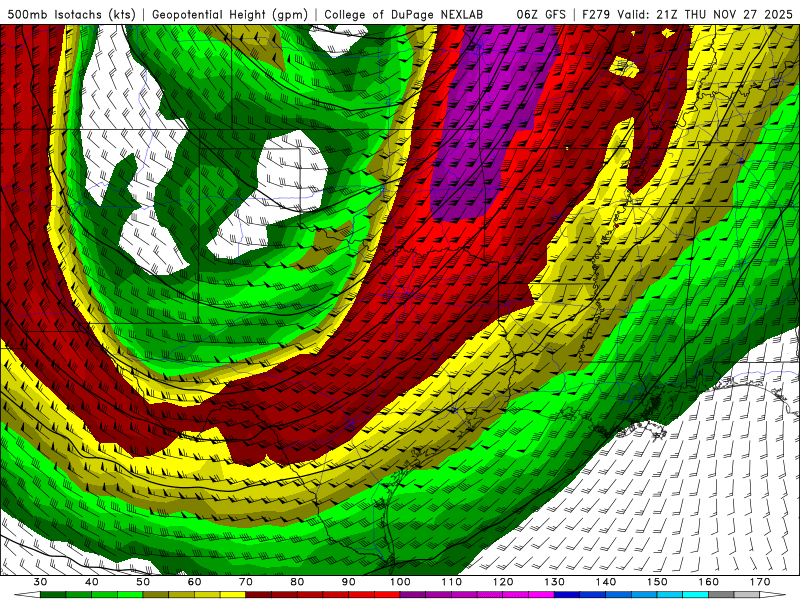Click the '30' label on the color scale

(x=40, y=582)
